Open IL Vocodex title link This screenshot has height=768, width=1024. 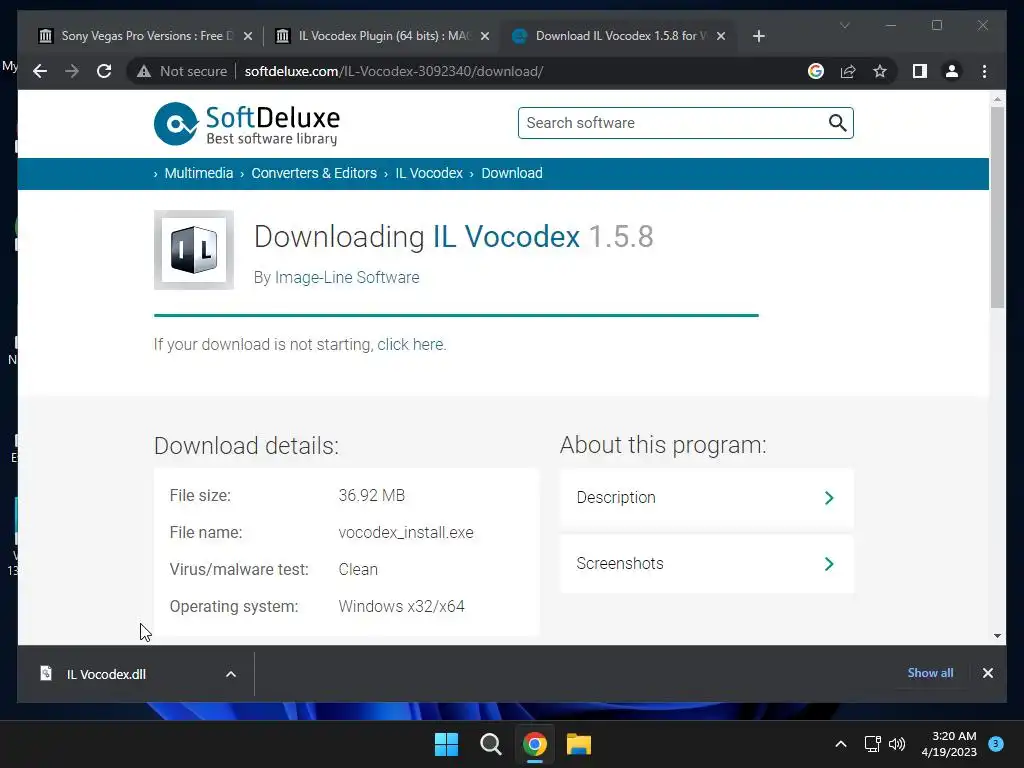point(506,236)
